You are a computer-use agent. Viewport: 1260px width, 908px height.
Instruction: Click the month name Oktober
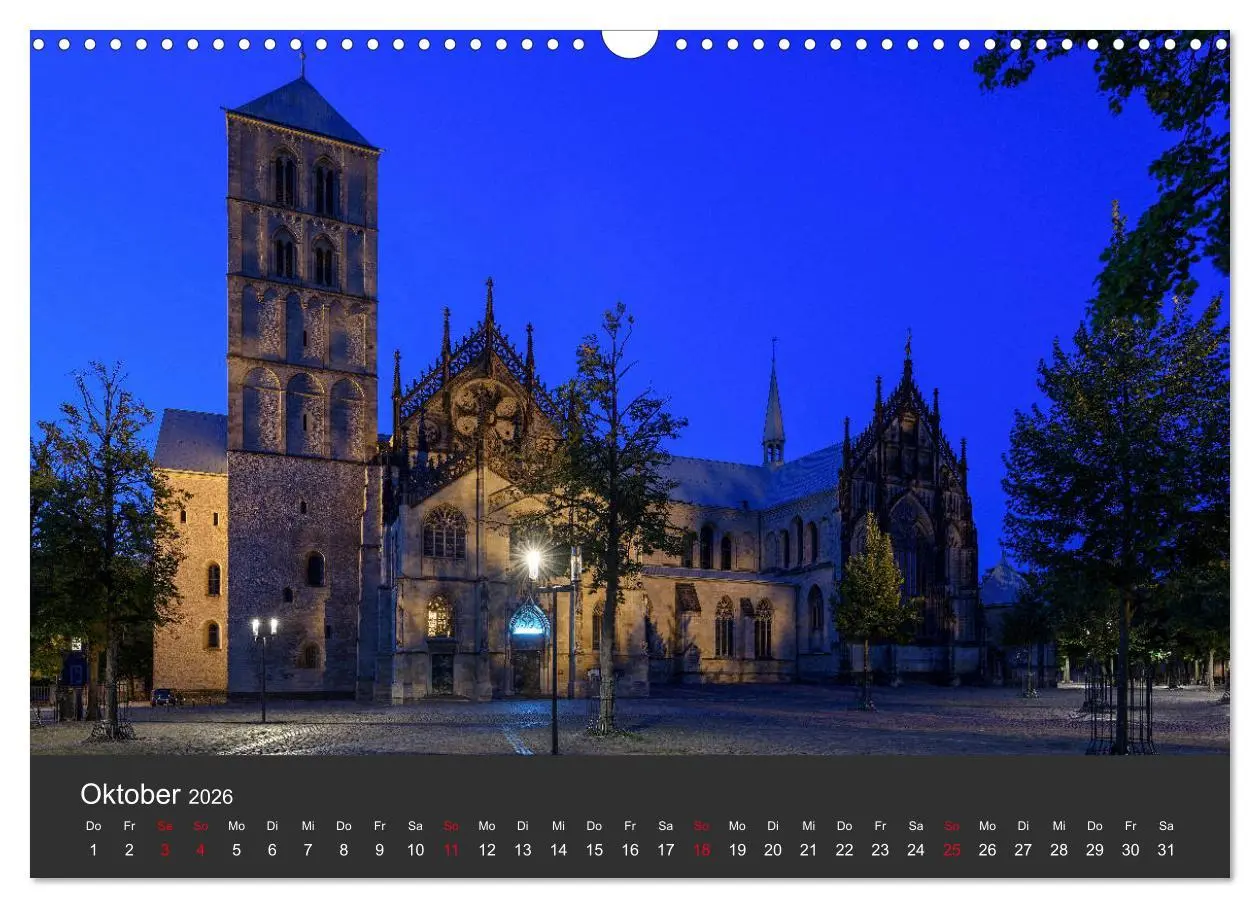(x=130, y=795)
